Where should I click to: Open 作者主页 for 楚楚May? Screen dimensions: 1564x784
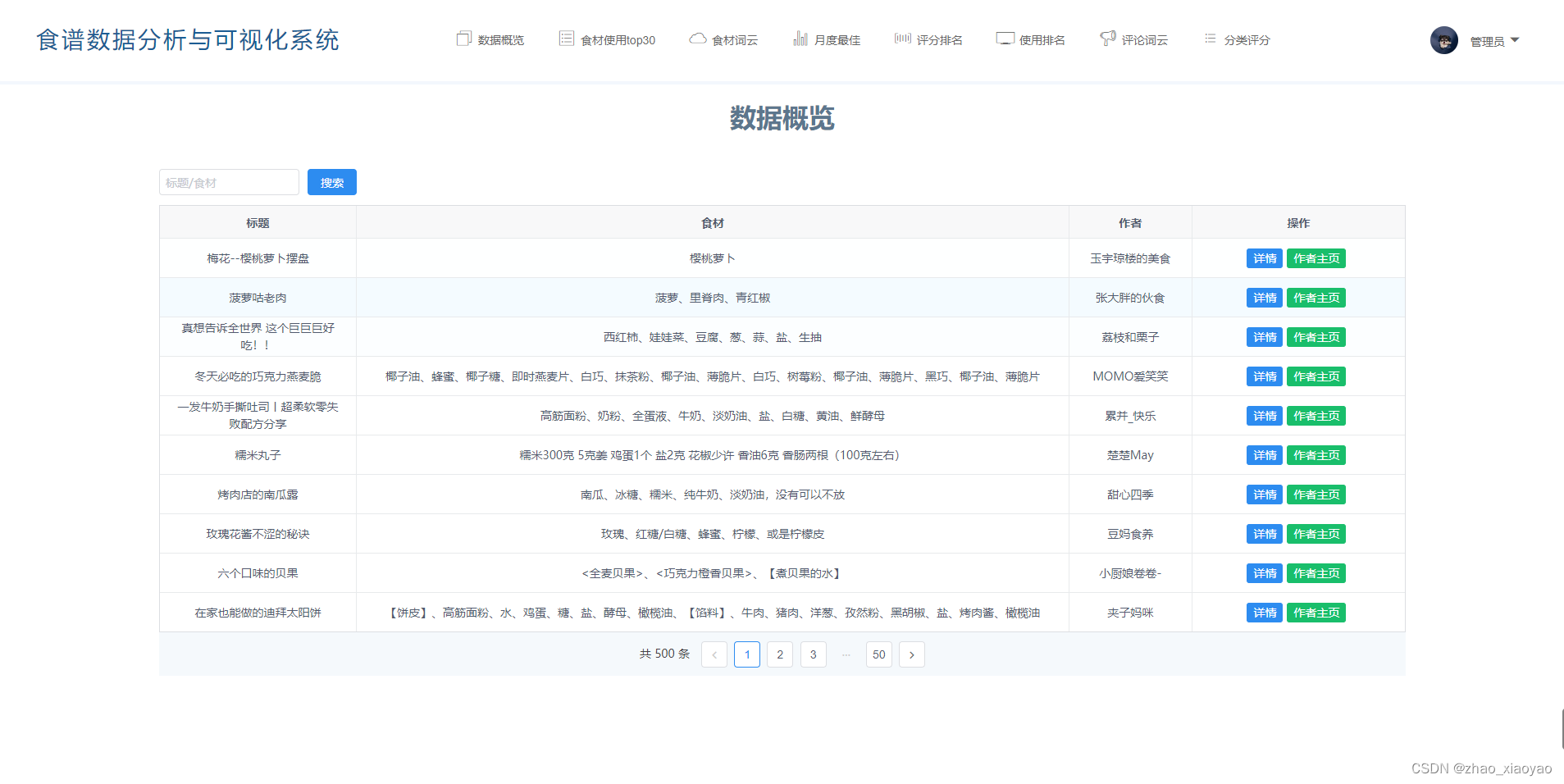click(x=1316, y=455)
